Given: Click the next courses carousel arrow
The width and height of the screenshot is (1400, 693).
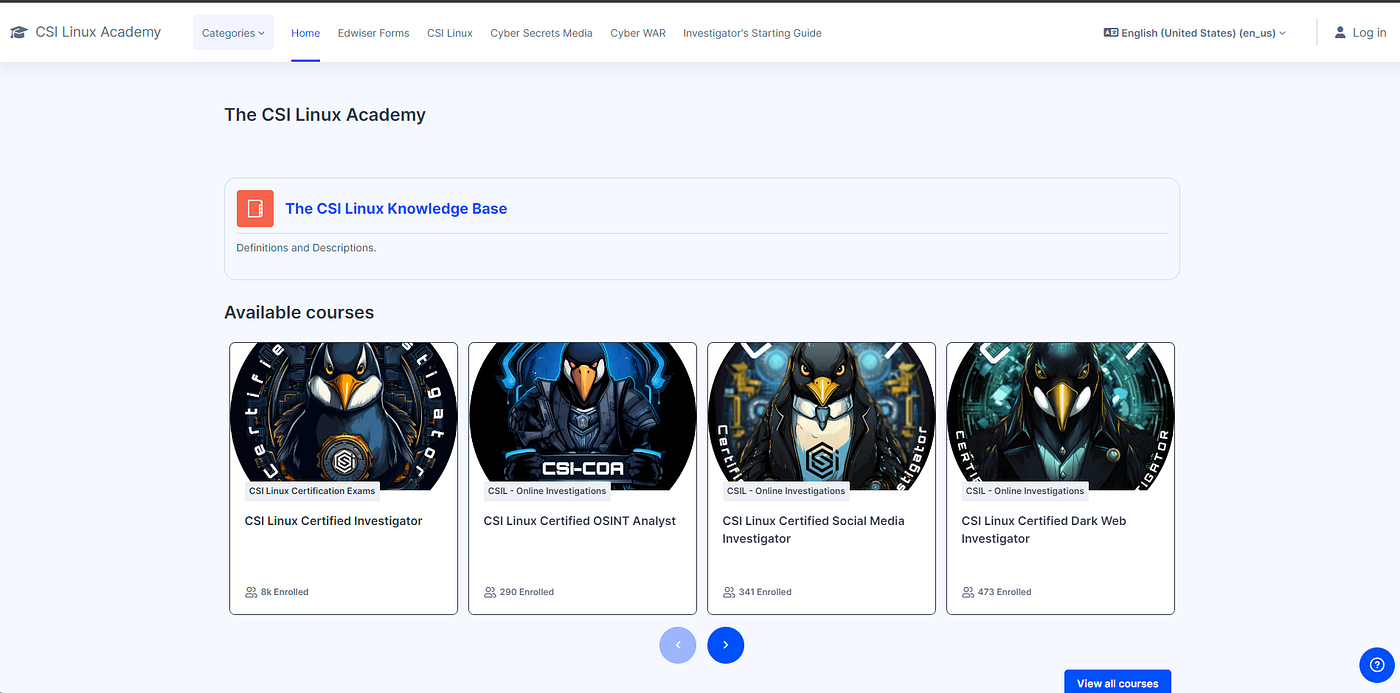Looking at the screenshot, I should pos(726,645).
